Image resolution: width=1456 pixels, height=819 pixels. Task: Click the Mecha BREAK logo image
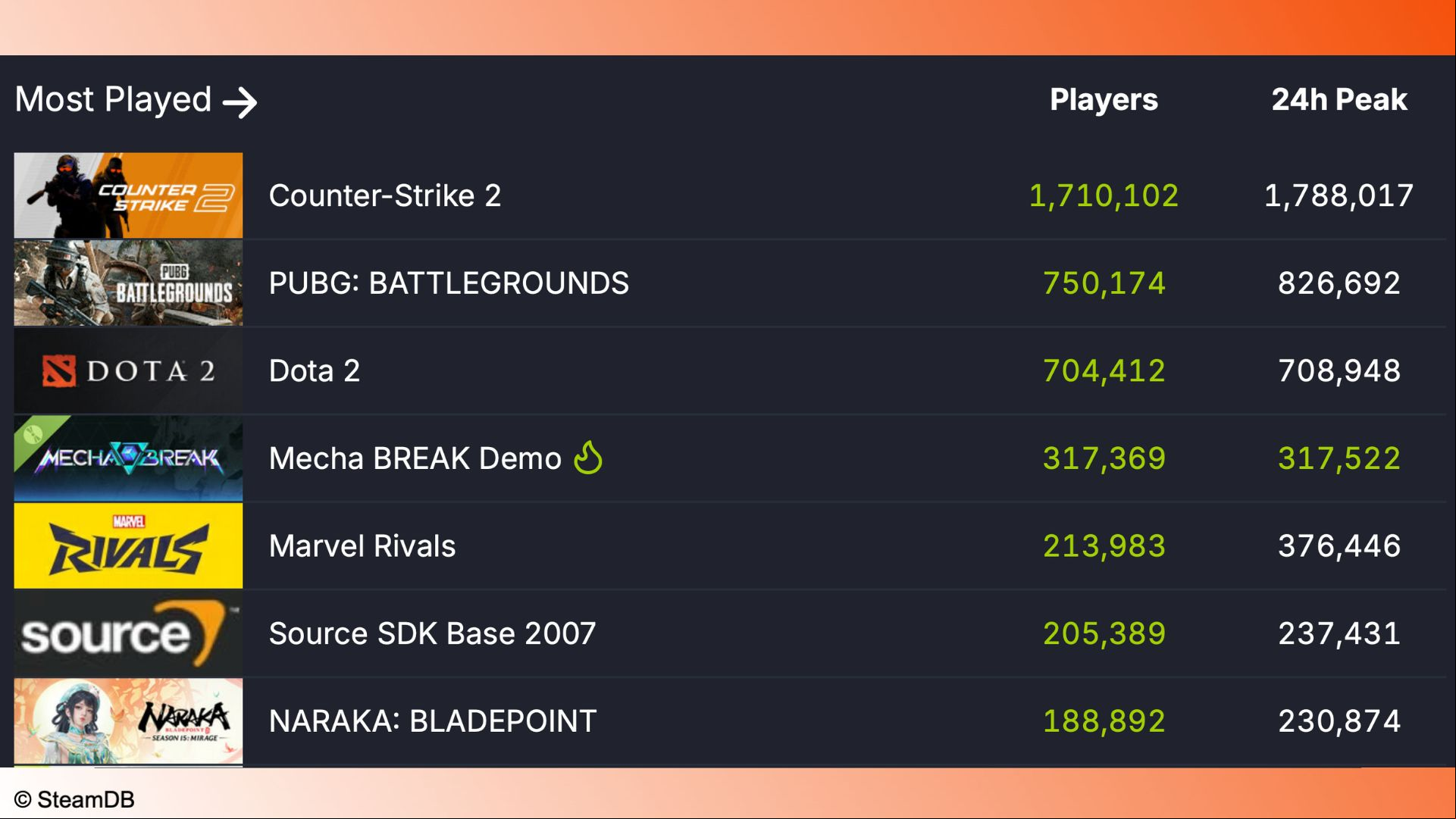coord(129,458)
